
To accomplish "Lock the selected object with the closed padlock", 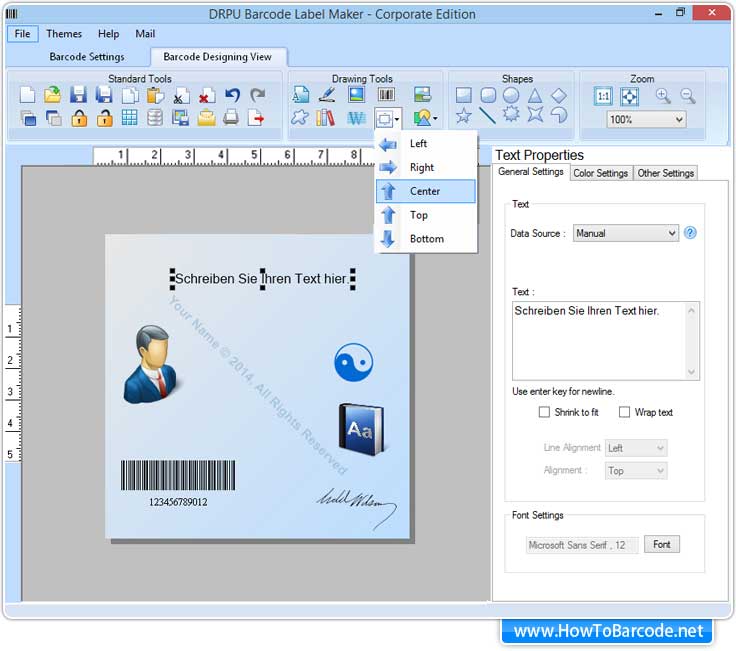I will (x=79, y=118).
